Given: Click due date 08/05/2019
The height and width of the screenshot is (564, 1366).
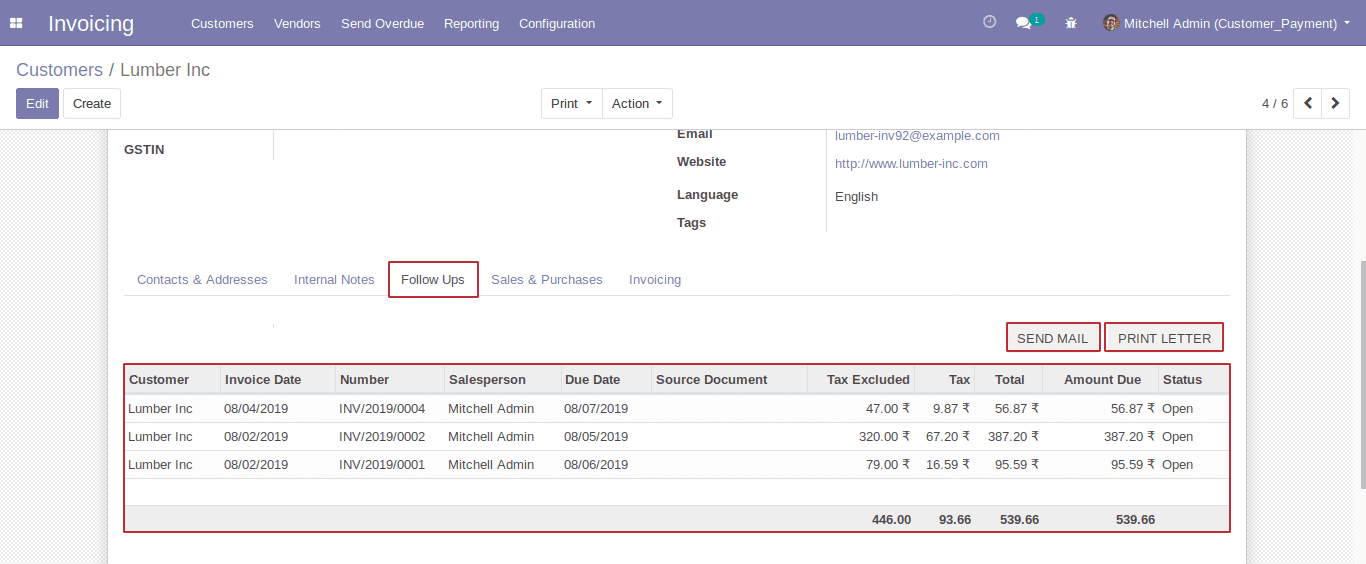Looking at the screenshot, I should coord(596,437).
